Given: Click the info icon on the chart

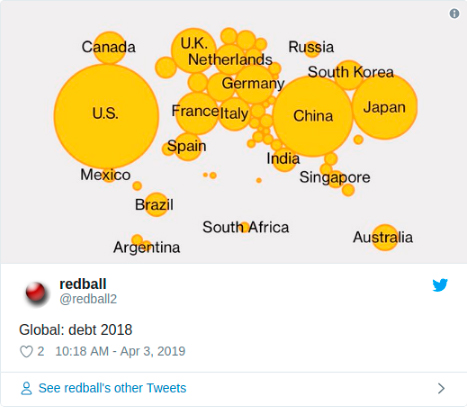Looking at the screenshot, I should pos(454,14).
